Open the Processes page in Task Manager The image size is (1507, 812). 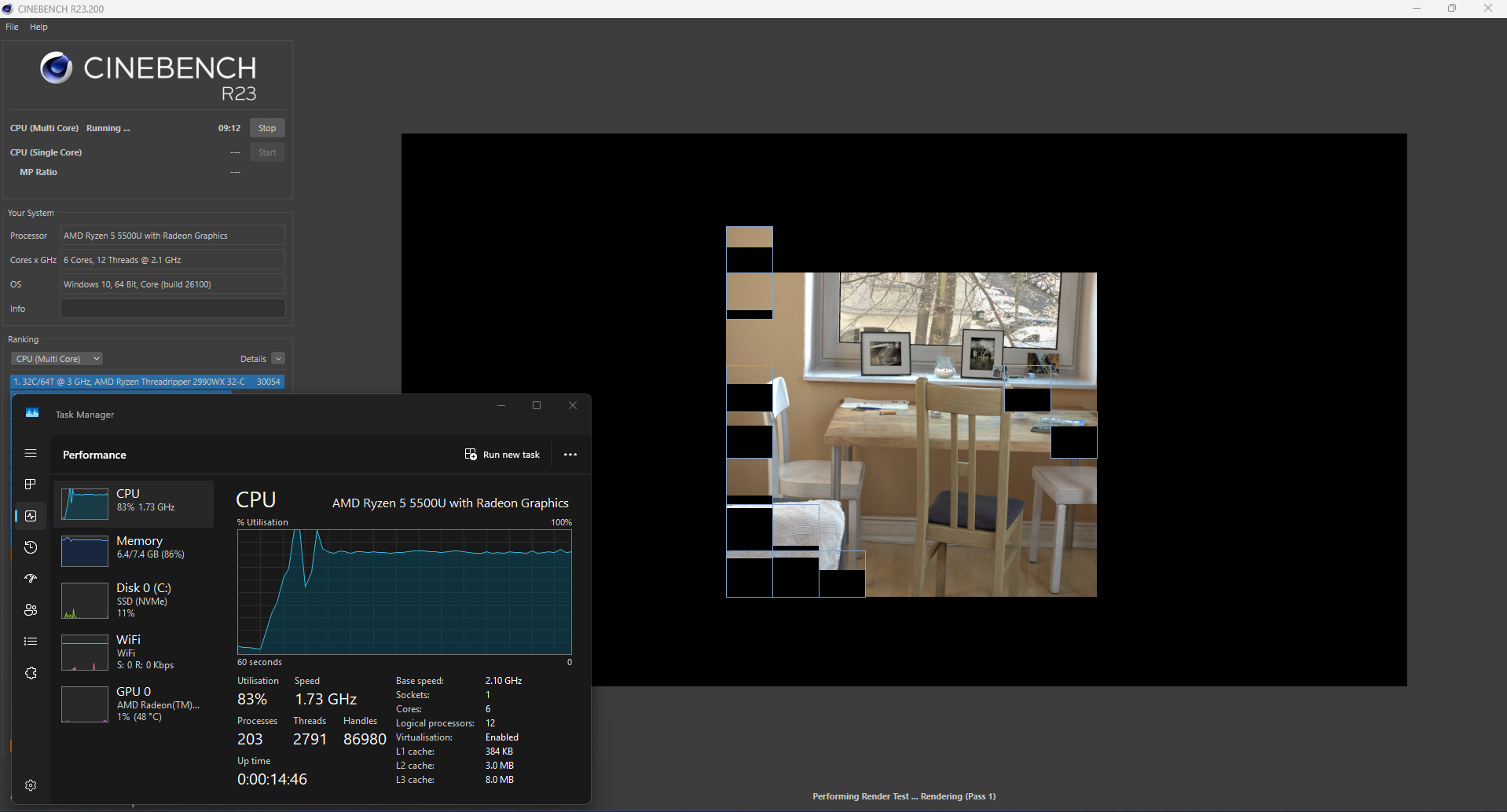[31, 485]
